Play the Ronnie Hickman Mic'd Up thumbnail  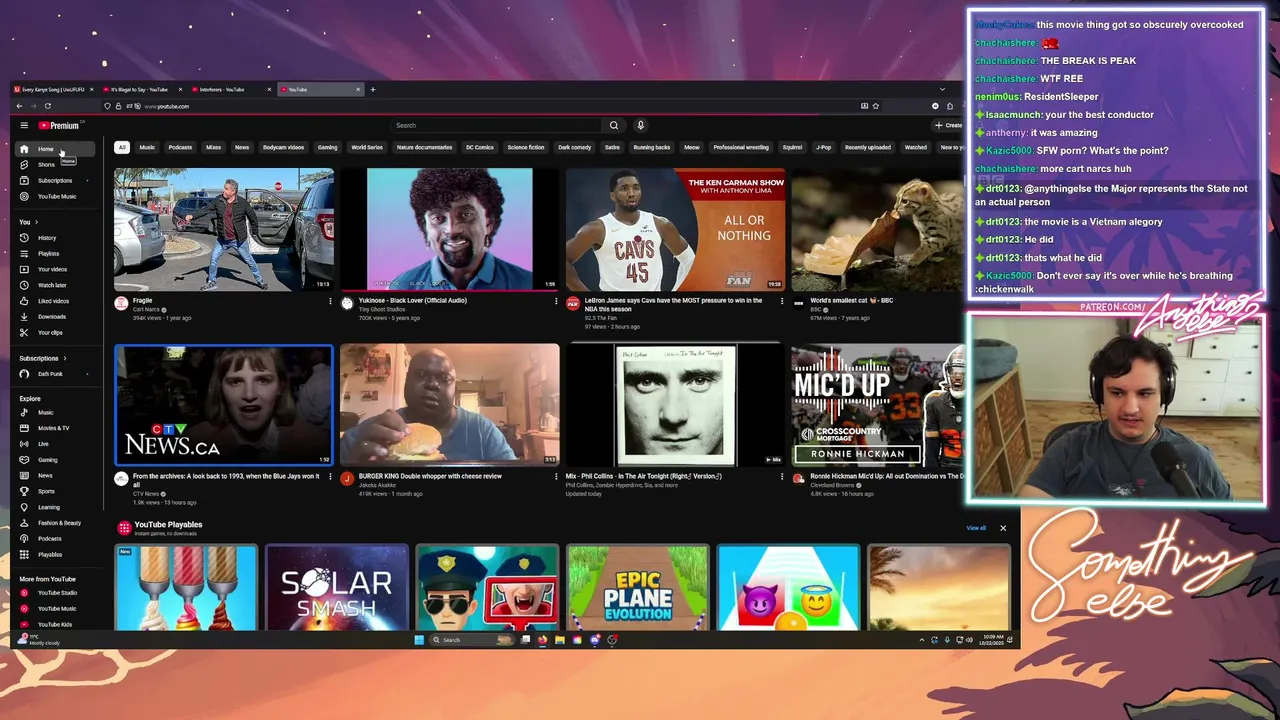[x=878, y=405]
